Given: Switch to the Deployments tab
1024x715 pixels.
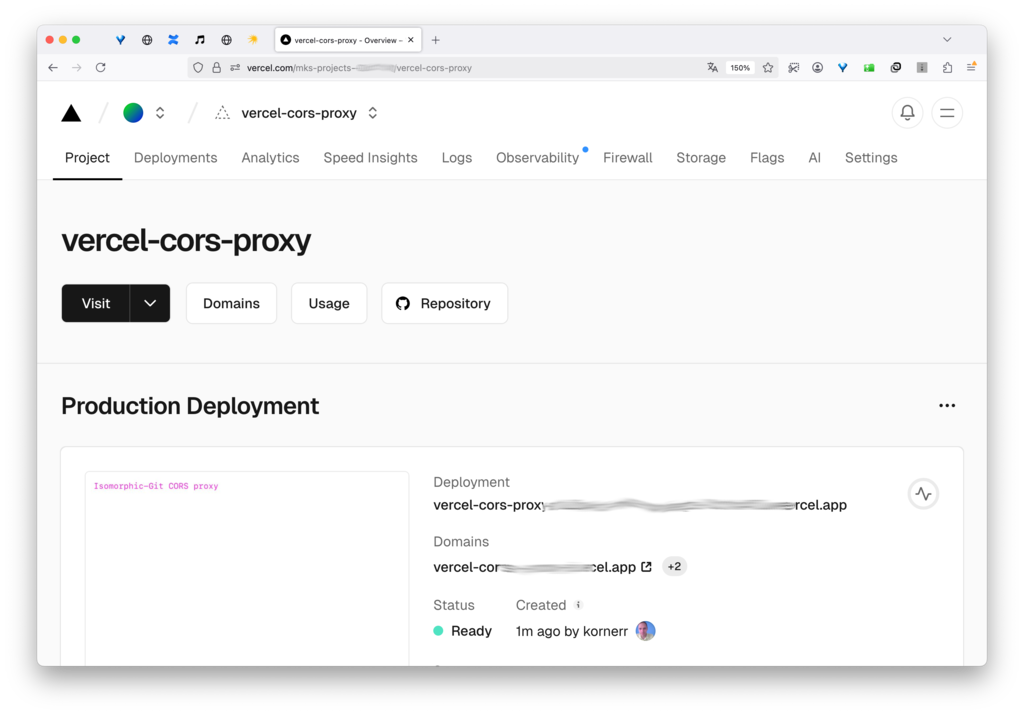Looking at the screenshot, I should (176, 158).
